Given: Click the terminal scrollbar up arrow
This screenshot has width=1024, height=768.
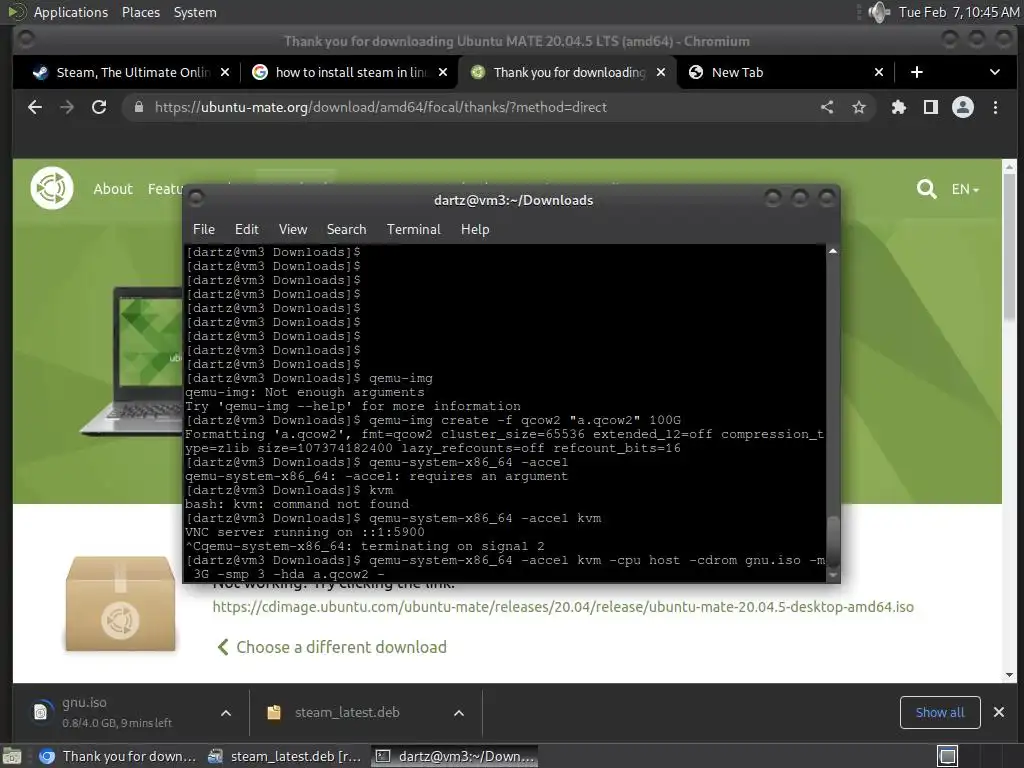Looking at the screenshot, I should tap(833, 251).
